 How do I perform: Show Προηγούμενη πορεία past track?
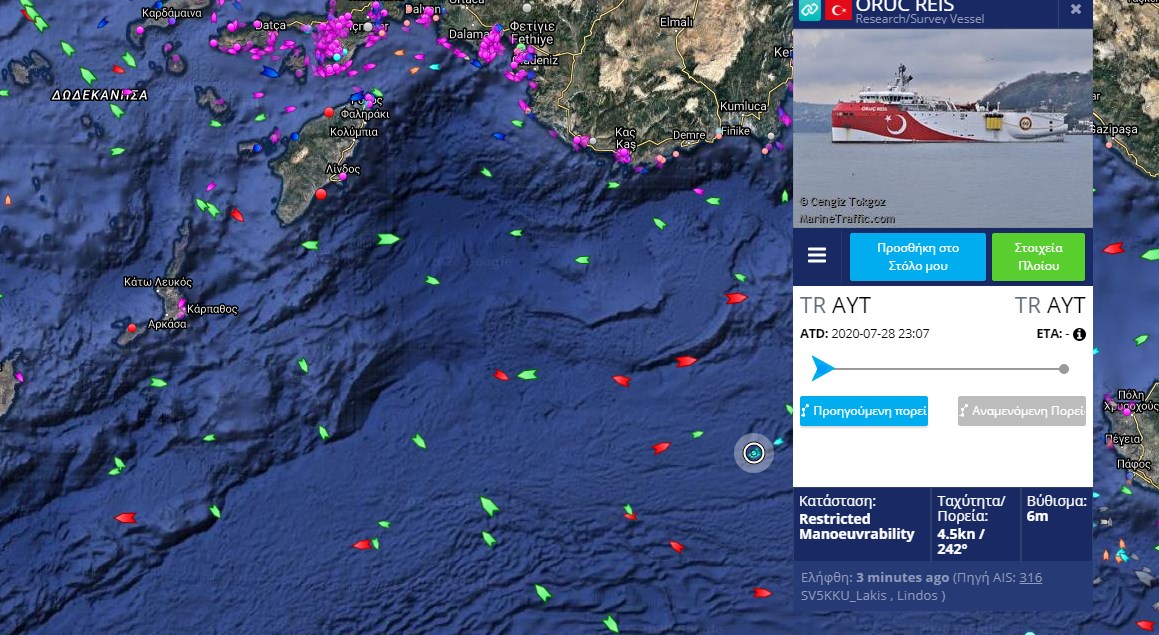863,411
